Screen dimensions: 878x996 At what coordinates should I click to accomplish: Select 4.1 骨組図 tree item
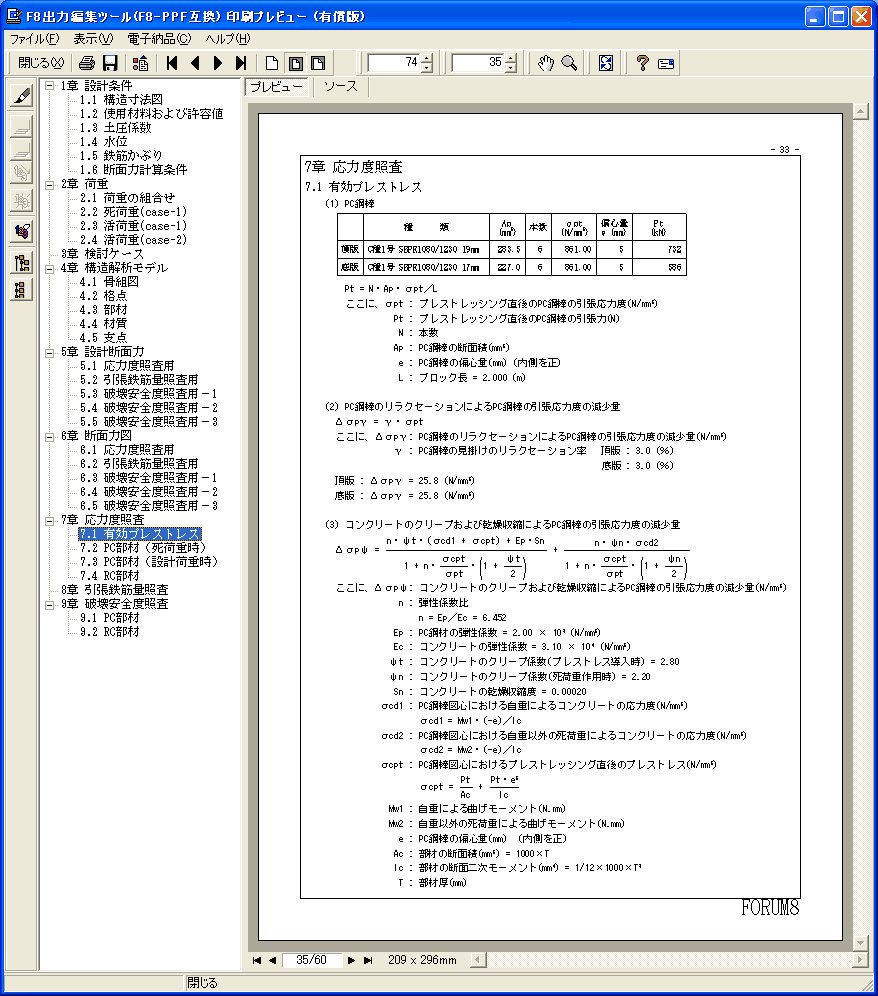(x=109, y=281)
